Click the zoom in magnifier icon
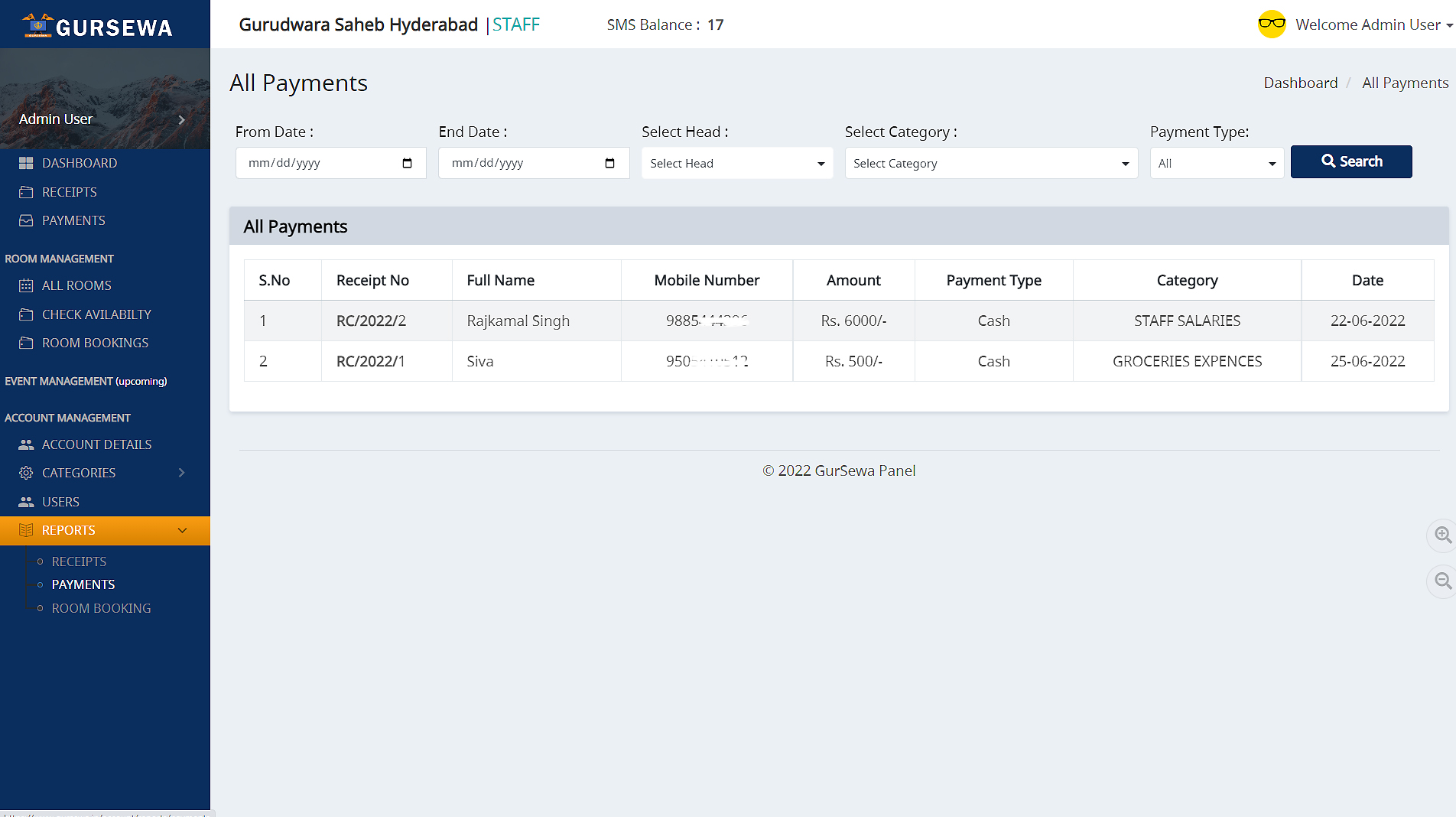The image size is (1456, 817). (x=1442, y=535)
